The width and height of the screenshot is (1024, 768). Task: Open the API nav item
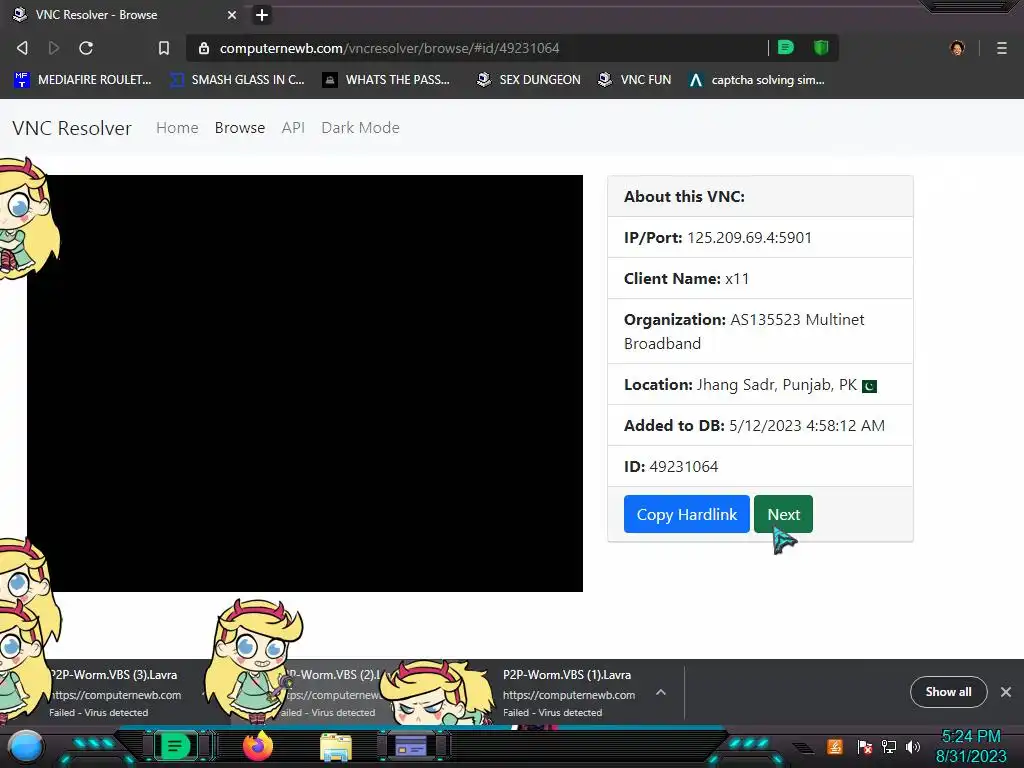pos(293,127)
